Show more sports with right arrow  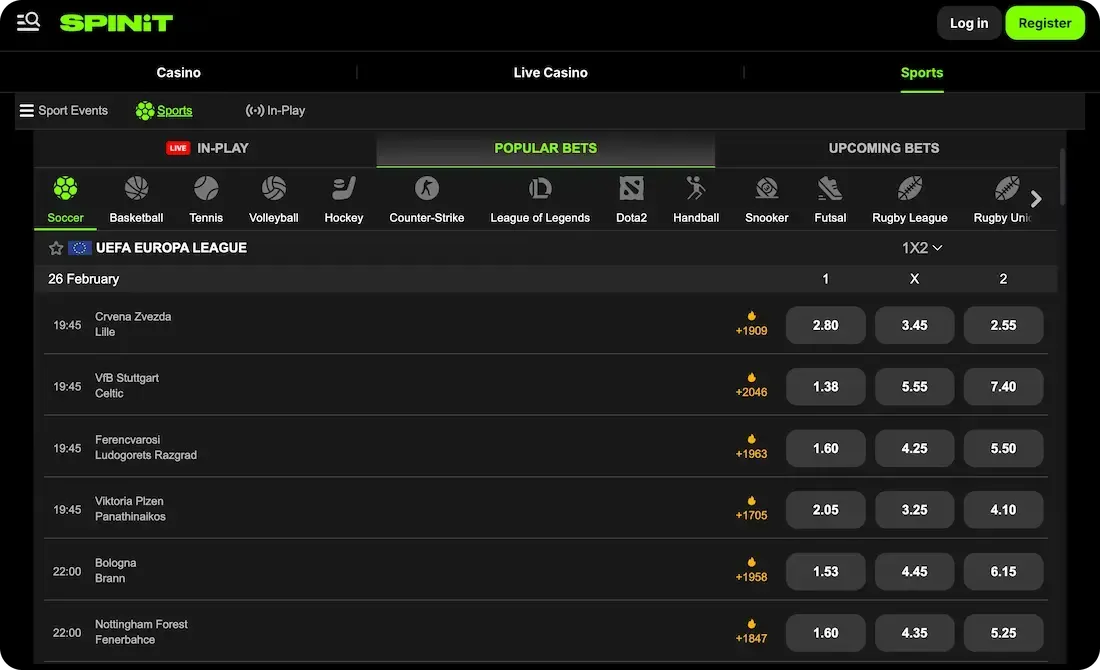(1036, 199)
